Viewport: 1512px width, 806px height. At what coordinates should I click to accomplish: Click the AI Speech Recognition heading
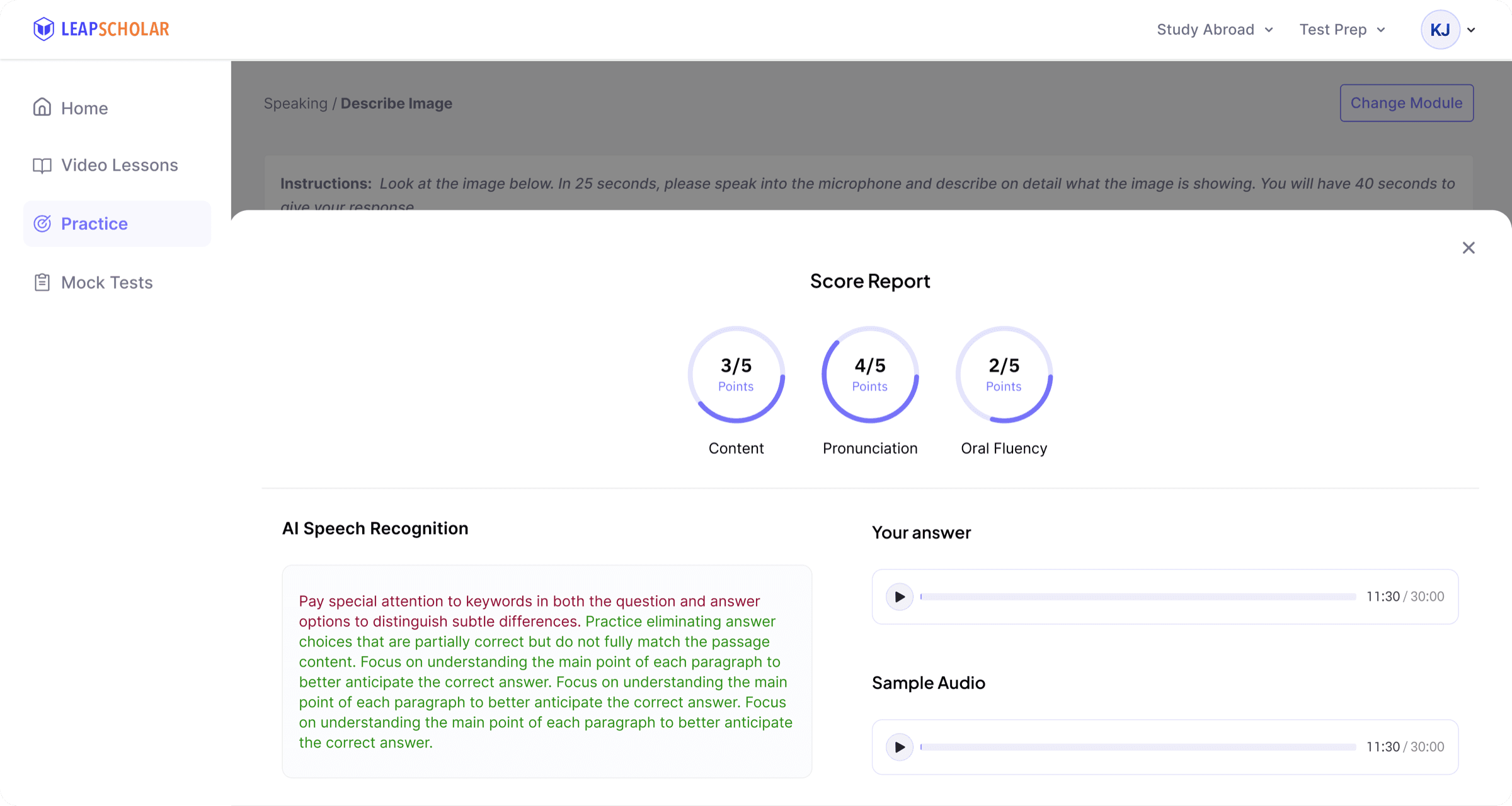pos(375,528)
